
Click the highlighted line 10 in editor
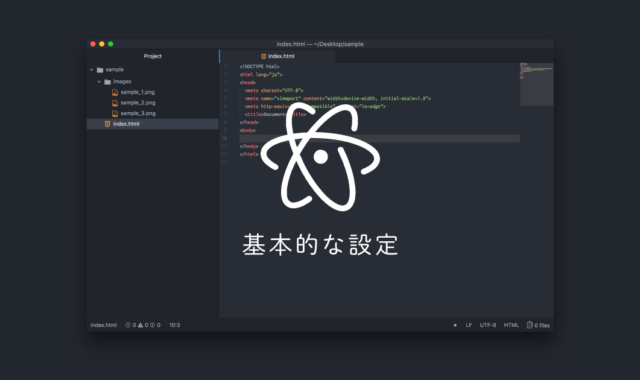[x=380, y=138]
